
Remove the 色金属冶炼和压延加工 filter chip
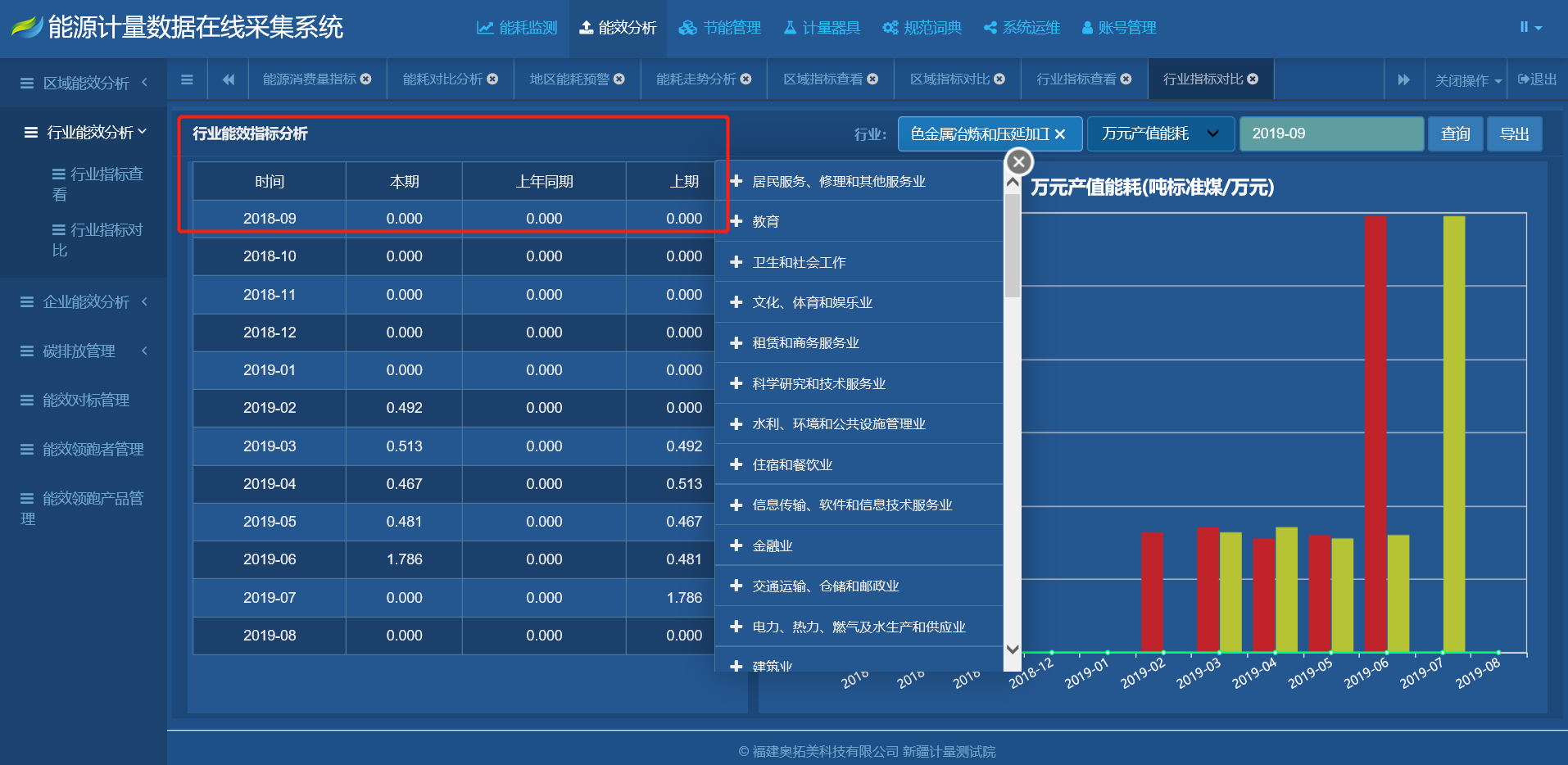pos(1061,134)
